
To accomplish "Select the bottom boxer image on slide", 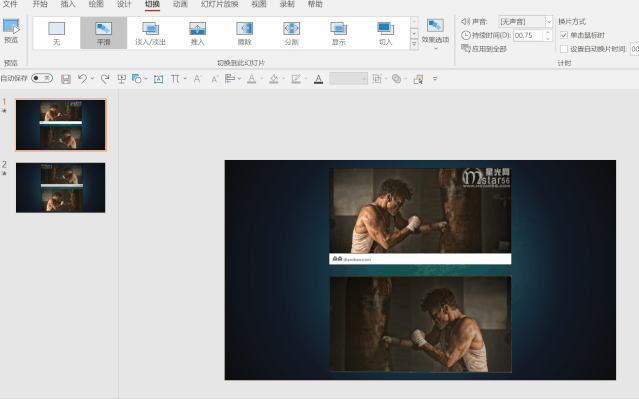I will pos(420,324).
